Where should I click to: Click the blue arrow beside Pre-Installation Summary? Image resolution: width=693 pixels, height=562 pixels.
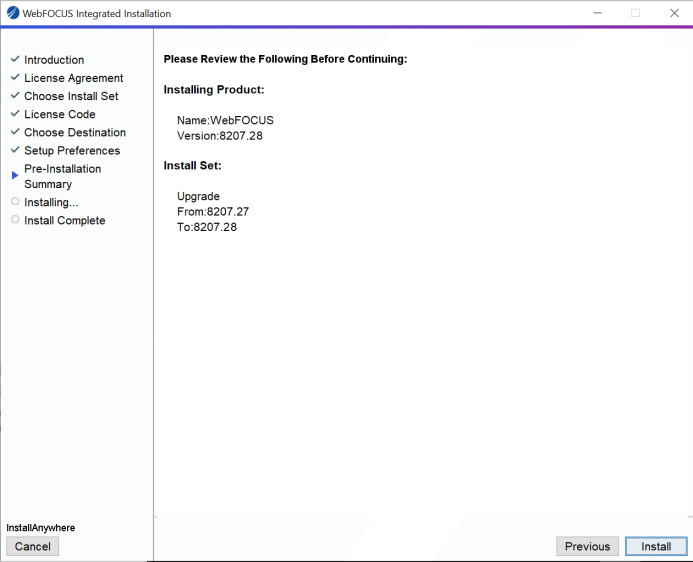point(15,175)
